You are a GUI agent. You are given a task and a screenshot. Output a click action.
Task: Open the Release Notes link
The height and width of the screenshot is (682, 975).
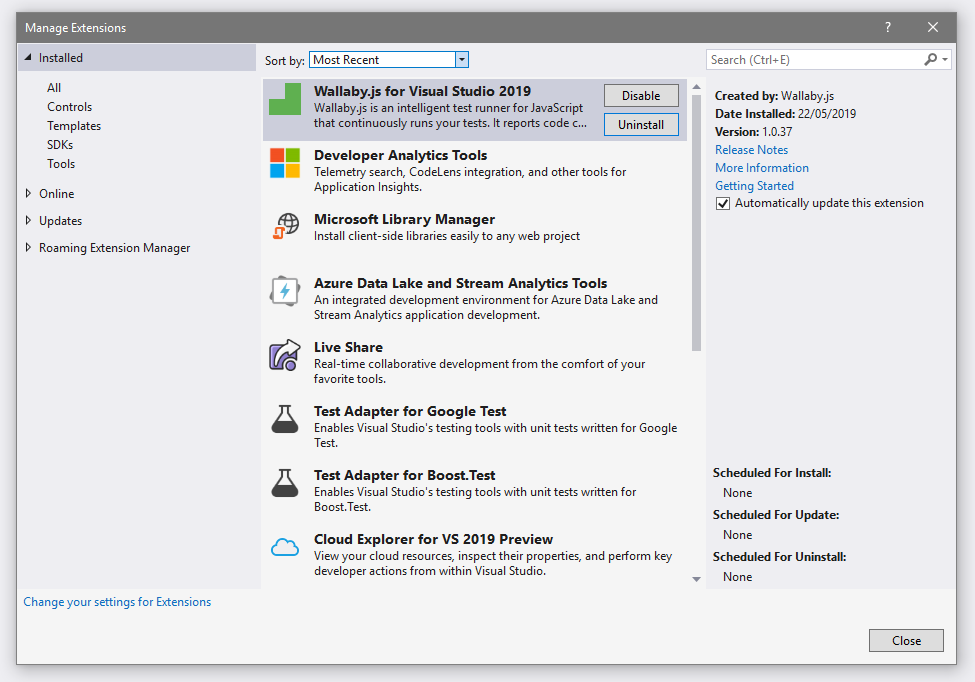(751, 150)
